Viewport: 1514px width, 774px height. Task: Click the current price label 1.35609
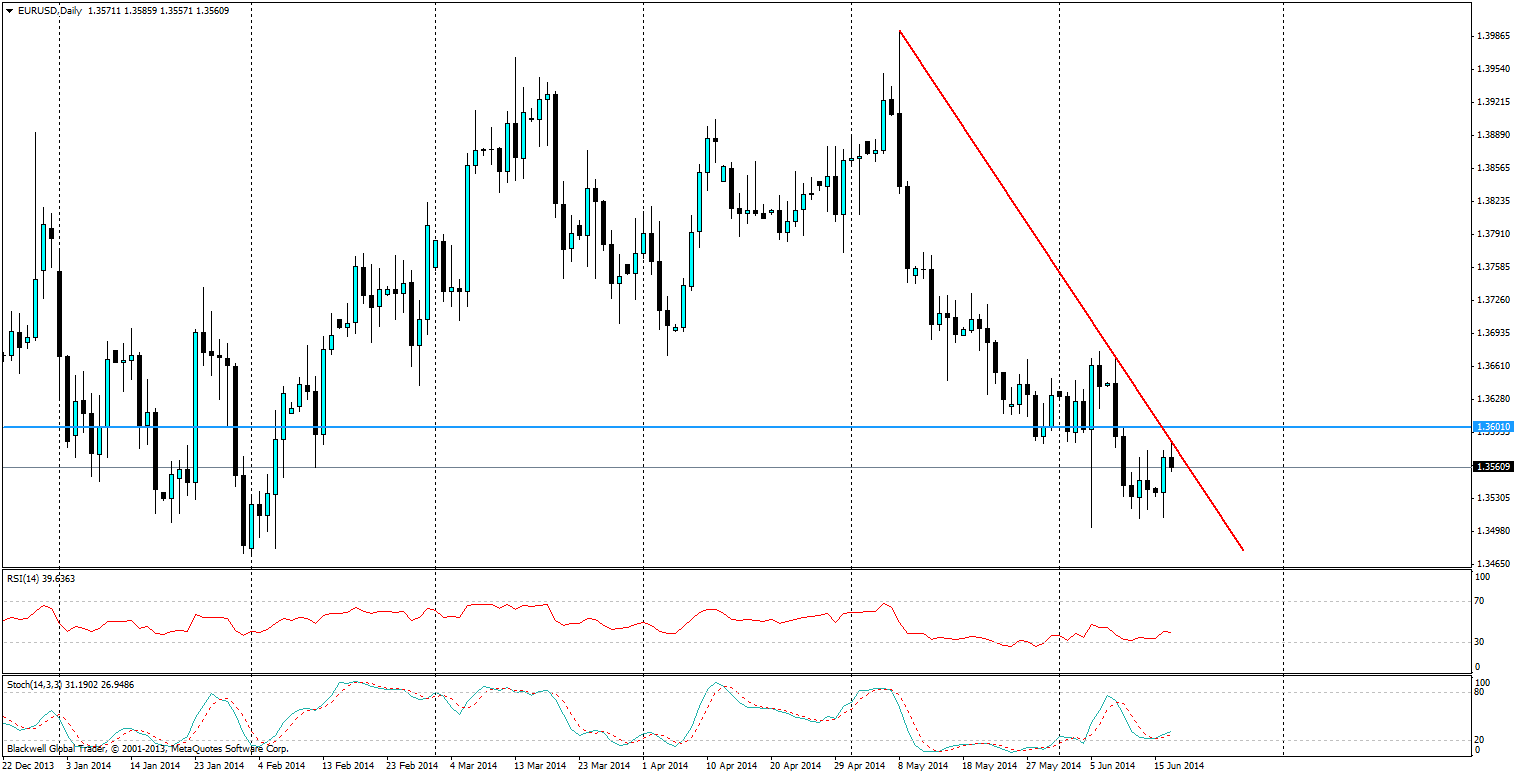pos(1494,466)
